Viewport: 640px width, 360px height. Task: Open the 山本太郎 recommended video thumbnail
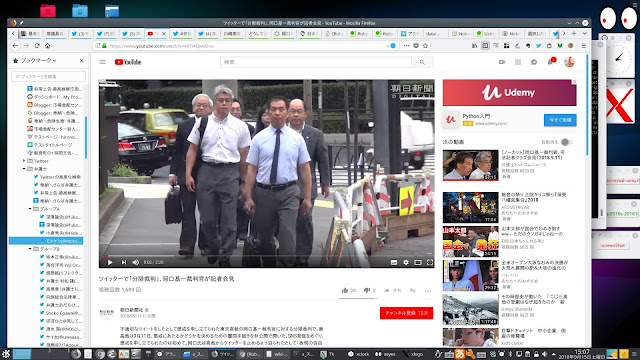point(470,242)
